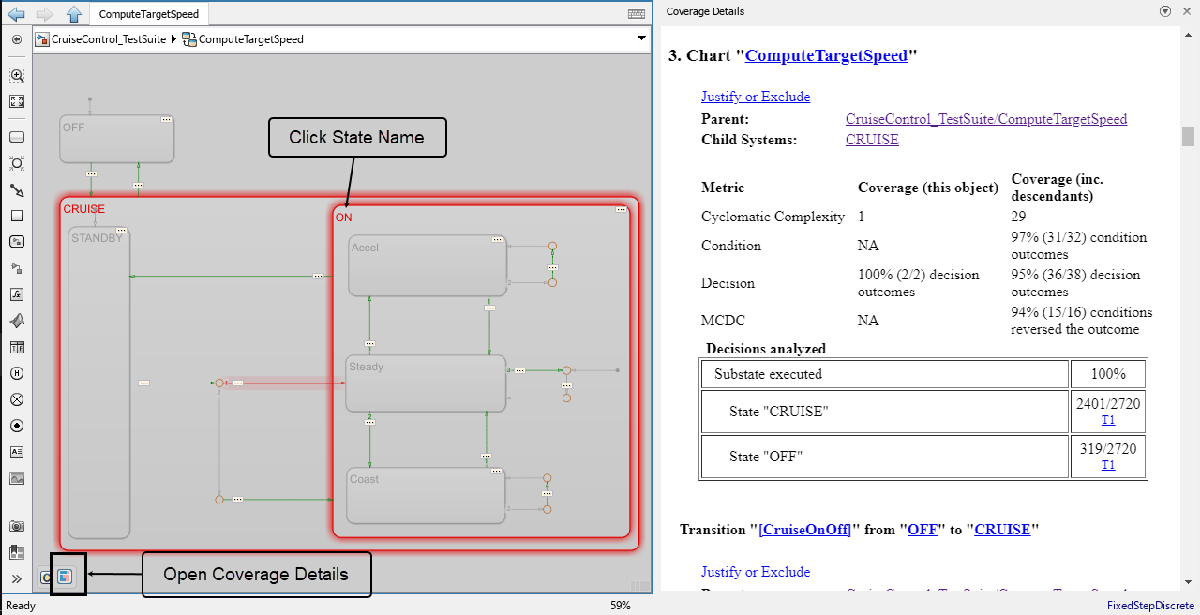Click the Forward navigation arrow
The width and height of the screenshot is (1200, 615).
[x=45, y=14]
